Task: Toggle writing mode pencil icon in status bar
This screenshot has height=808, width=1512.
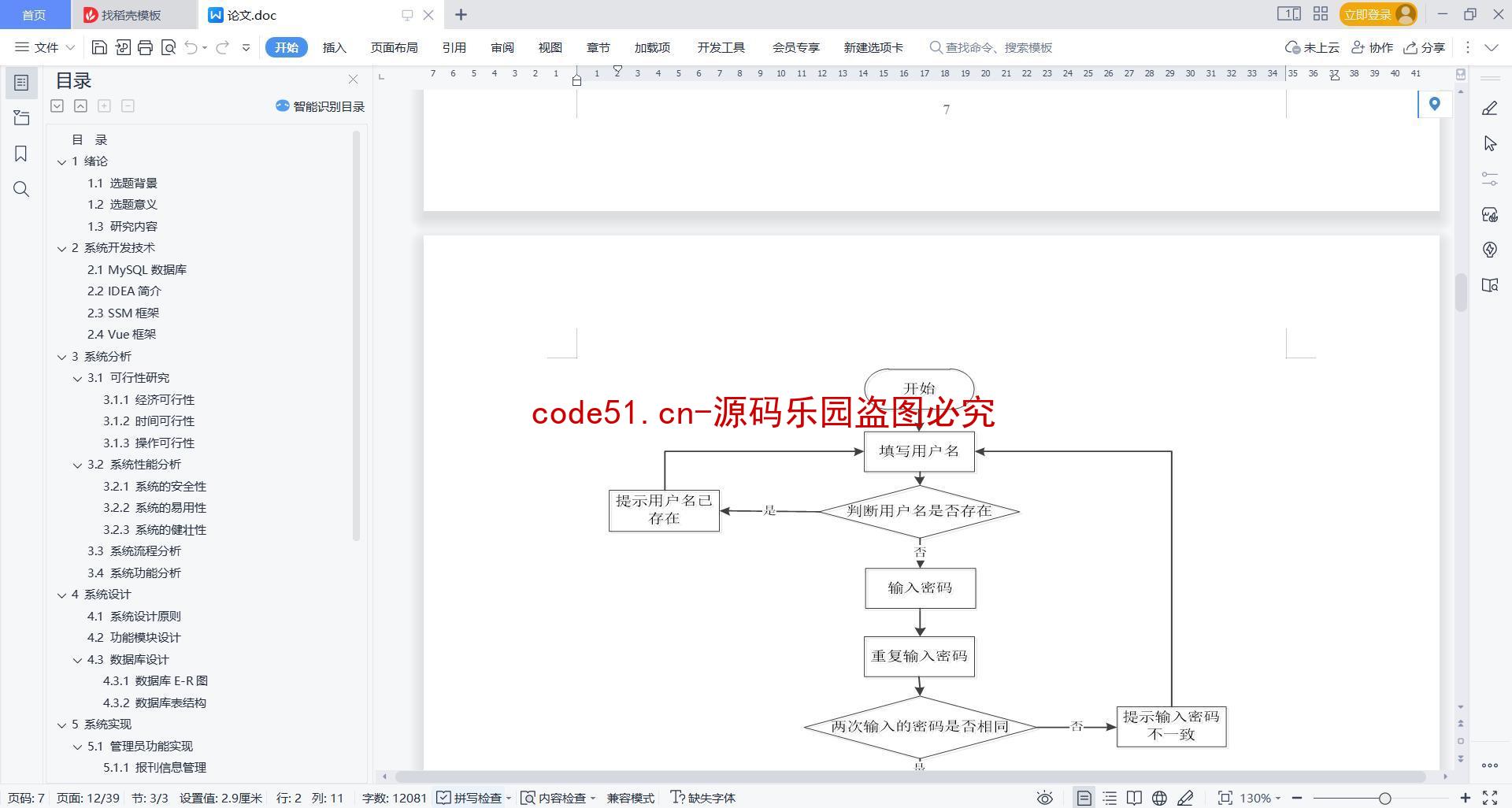Action: click(x=1185, y=798)
